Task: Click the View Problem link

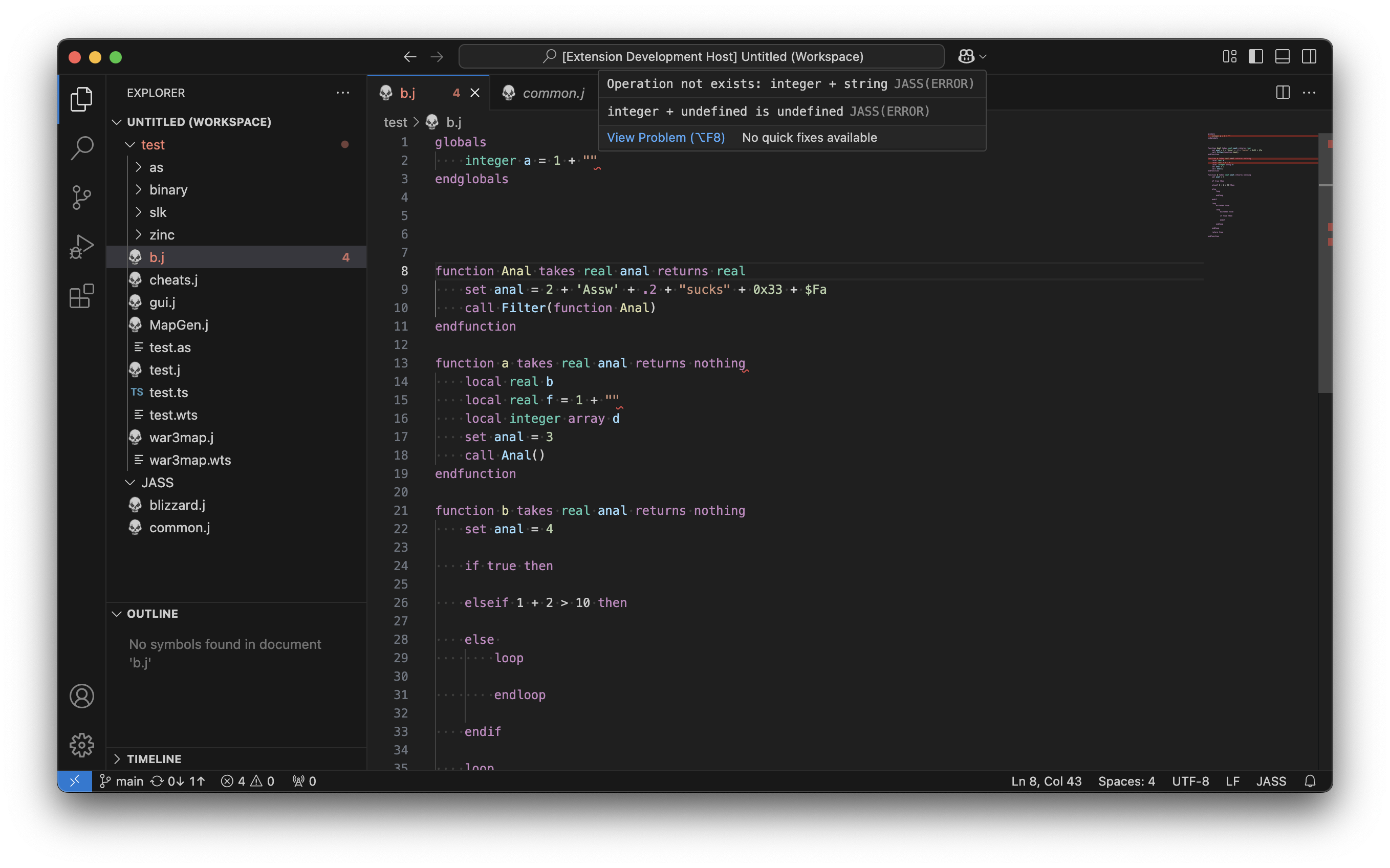Action: 665,137
